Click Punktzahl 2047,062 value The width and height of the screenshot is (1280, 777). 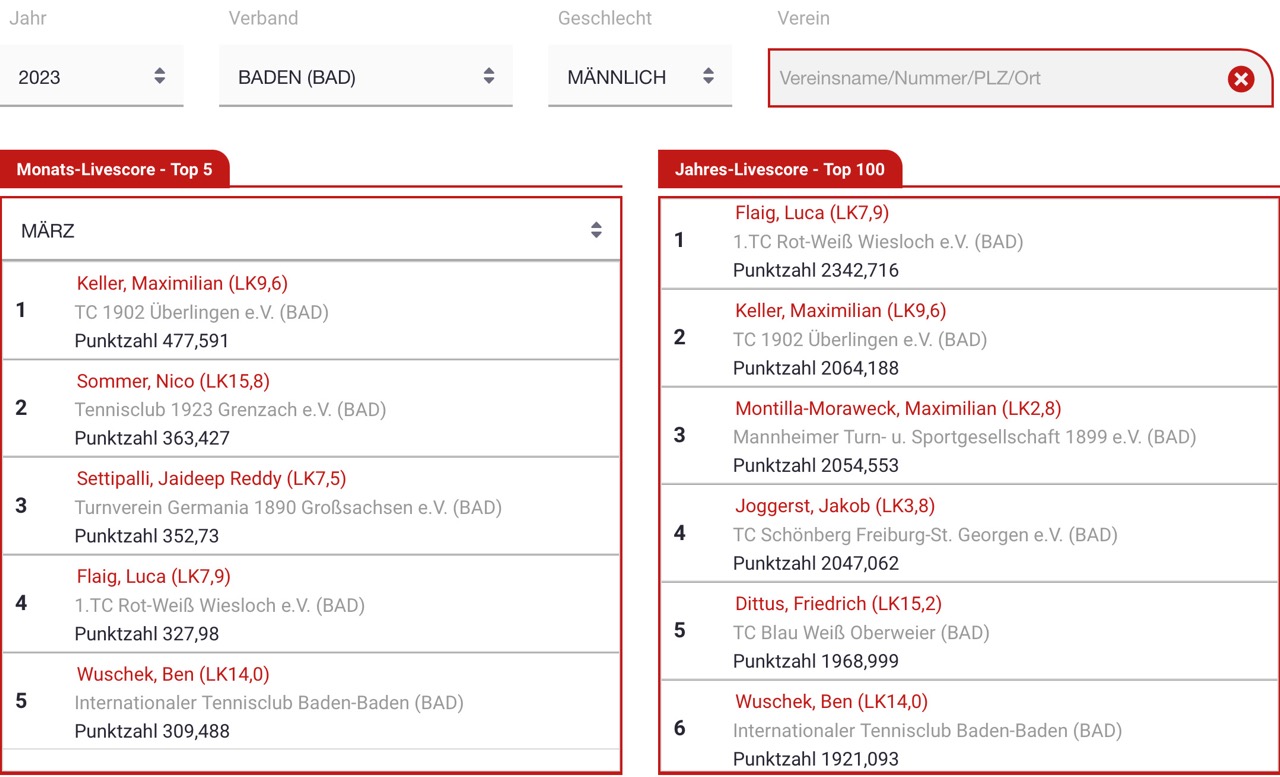816,563
